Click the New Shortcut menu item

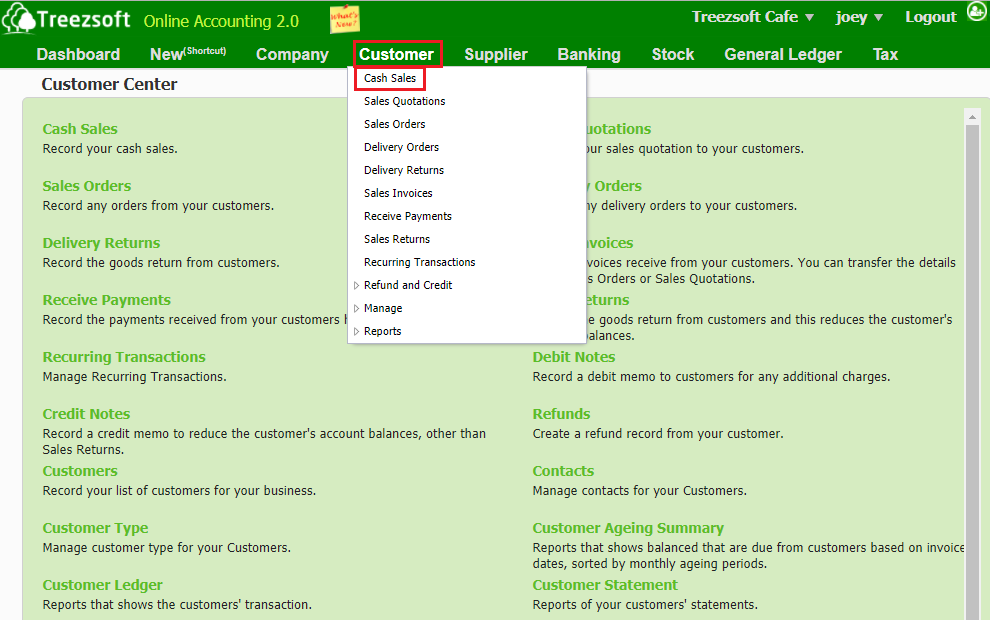pos(186,54)
